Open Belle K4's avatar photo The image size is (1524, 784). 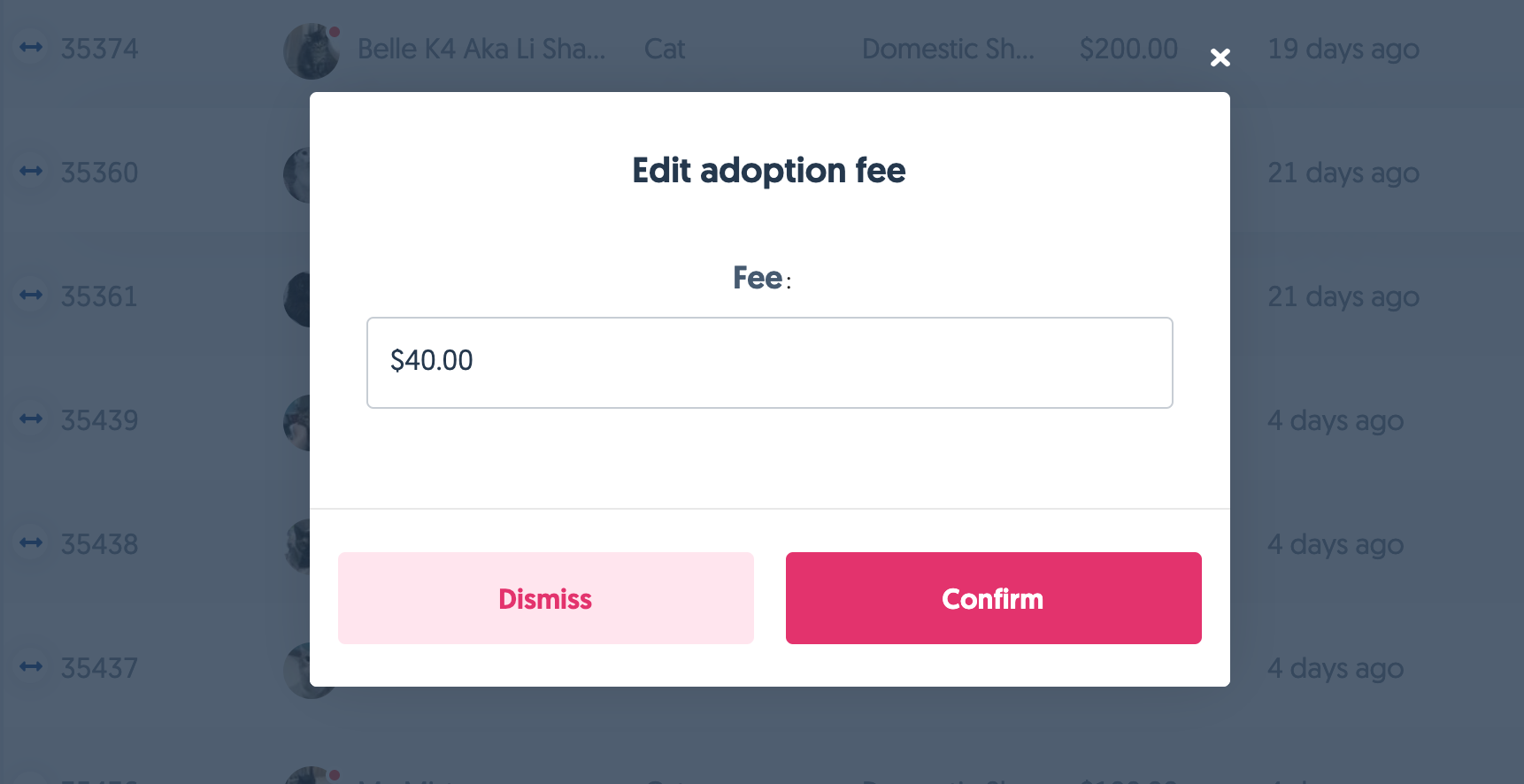(310, 50)
